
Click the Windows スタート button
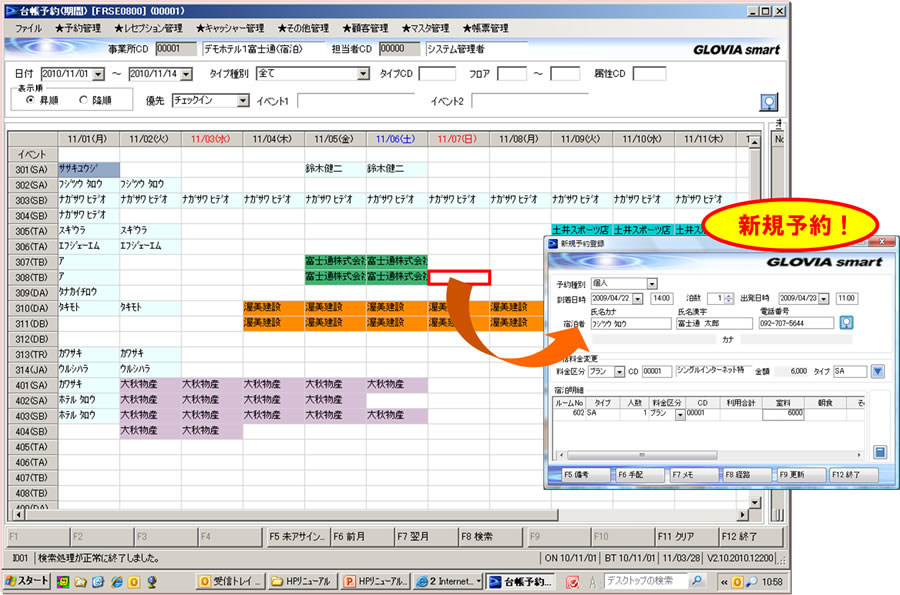27,581
